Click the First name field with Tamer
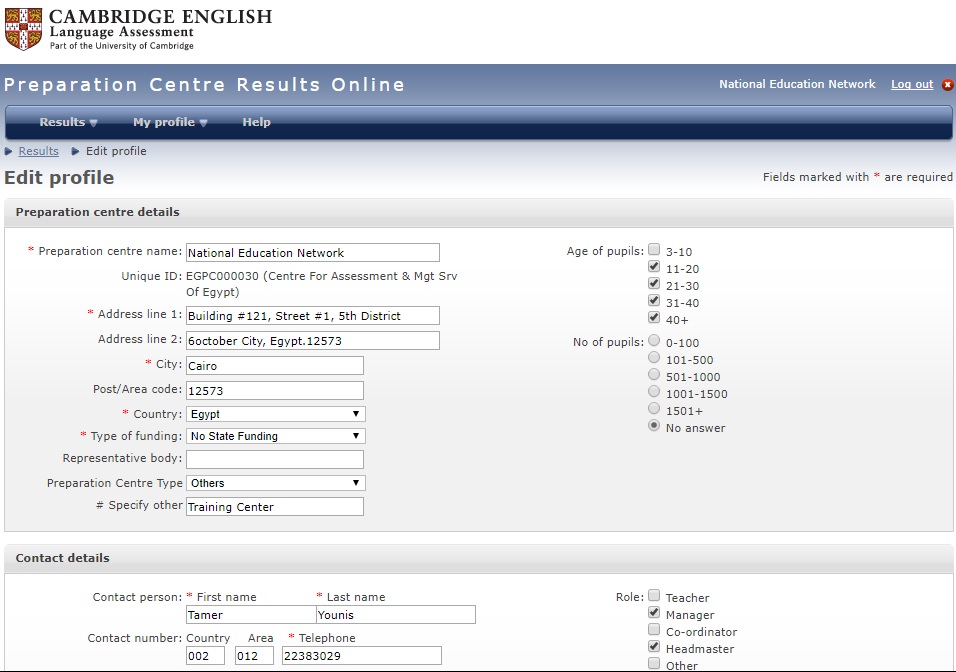The image size is (956, 672). 251,615
